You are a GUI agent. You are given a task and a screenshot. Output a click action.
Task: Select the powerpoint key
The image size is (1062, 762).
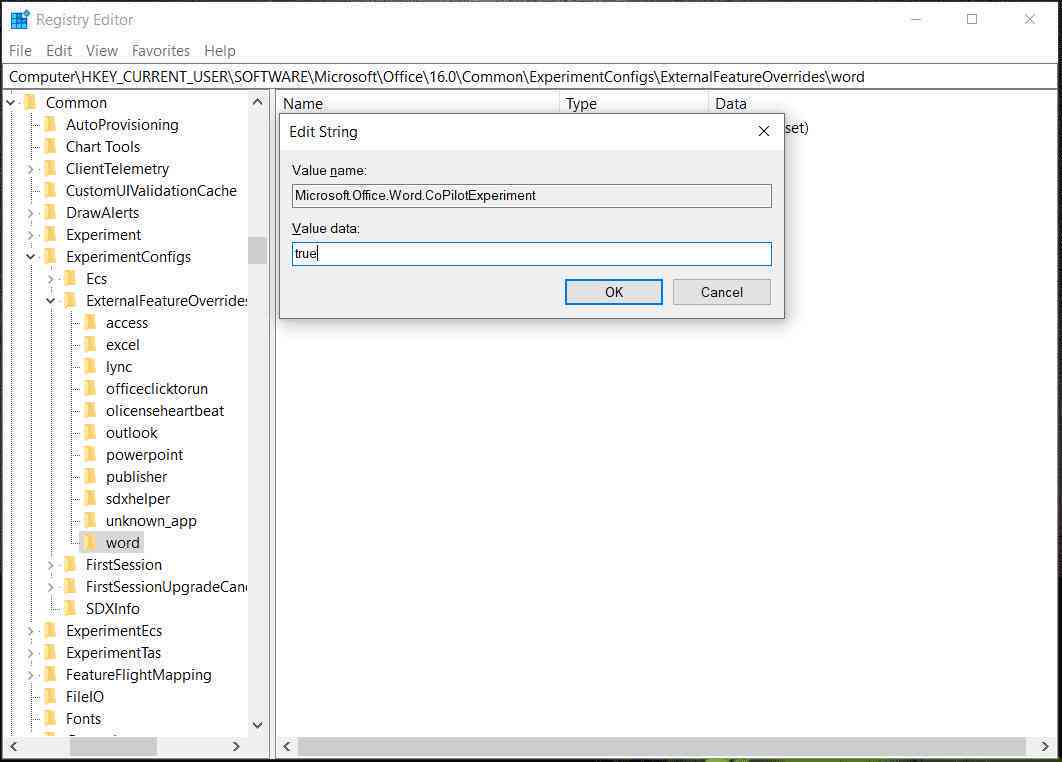coord(144,455)
